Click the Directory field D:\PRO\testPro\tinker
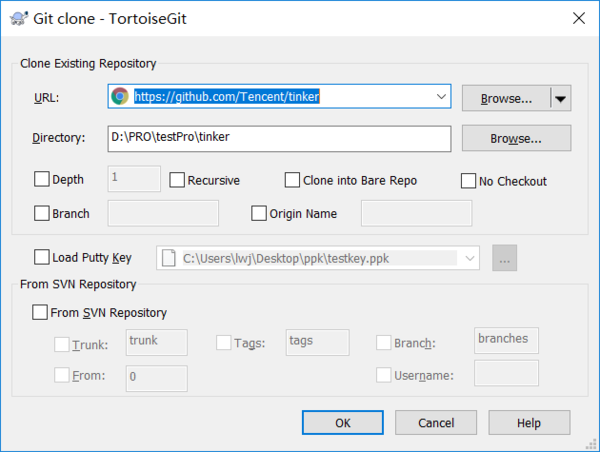 (279, 139)
